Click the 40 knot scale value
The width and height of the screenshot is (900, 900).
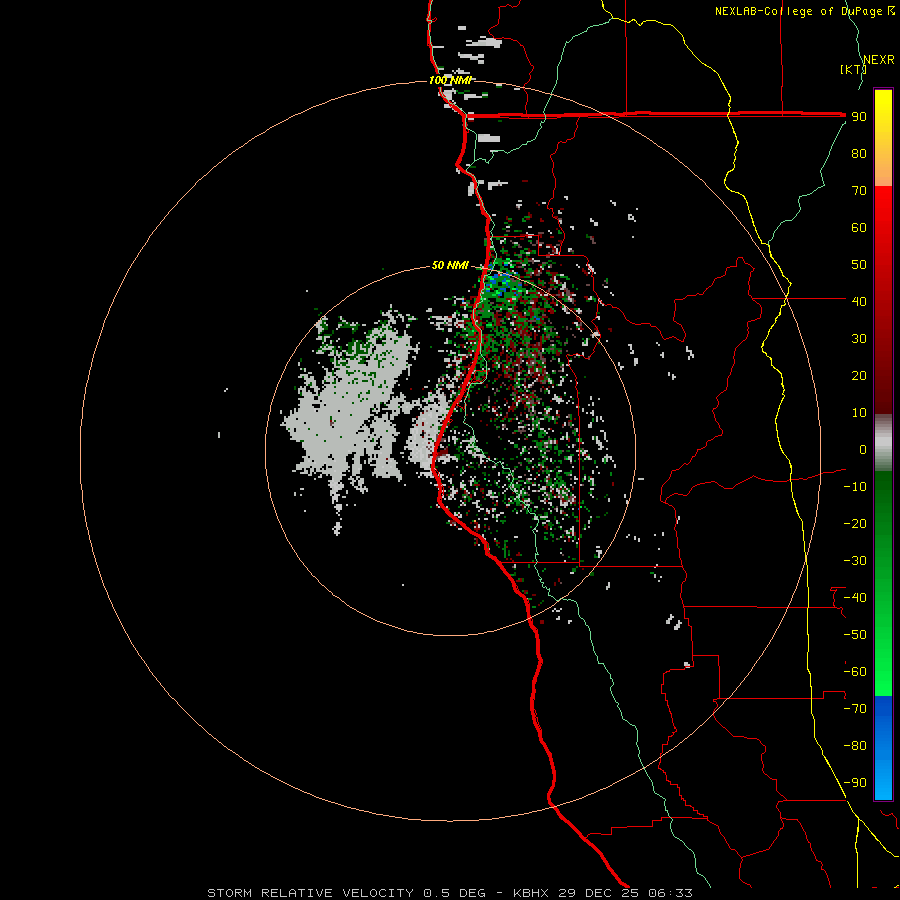point(859,301)
